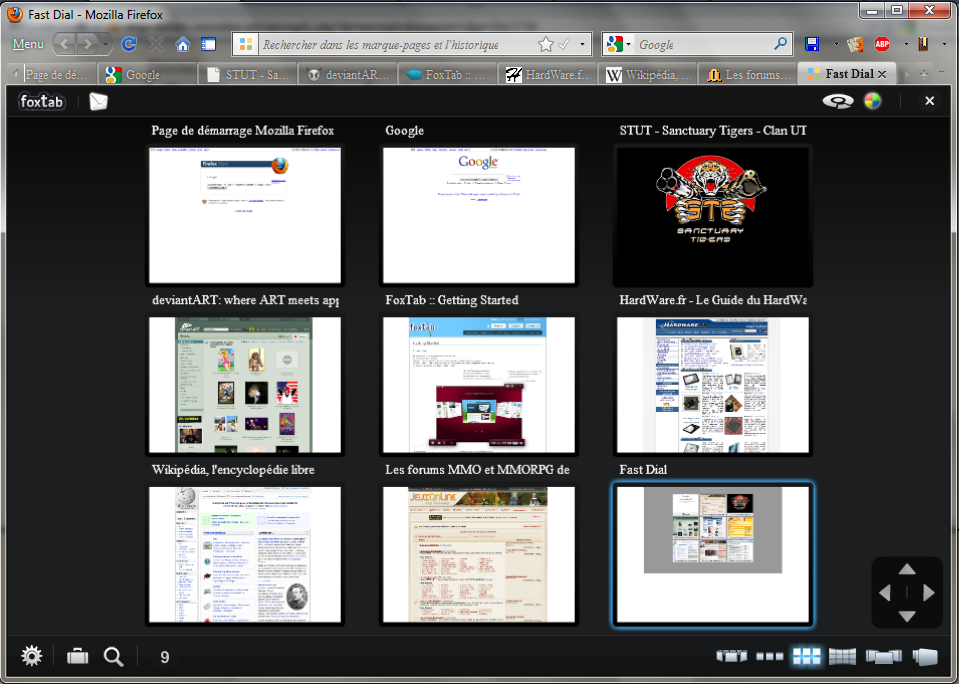959x684 pixels.
Task: Go forward with the forward arrow
Action: pos(88,44)
